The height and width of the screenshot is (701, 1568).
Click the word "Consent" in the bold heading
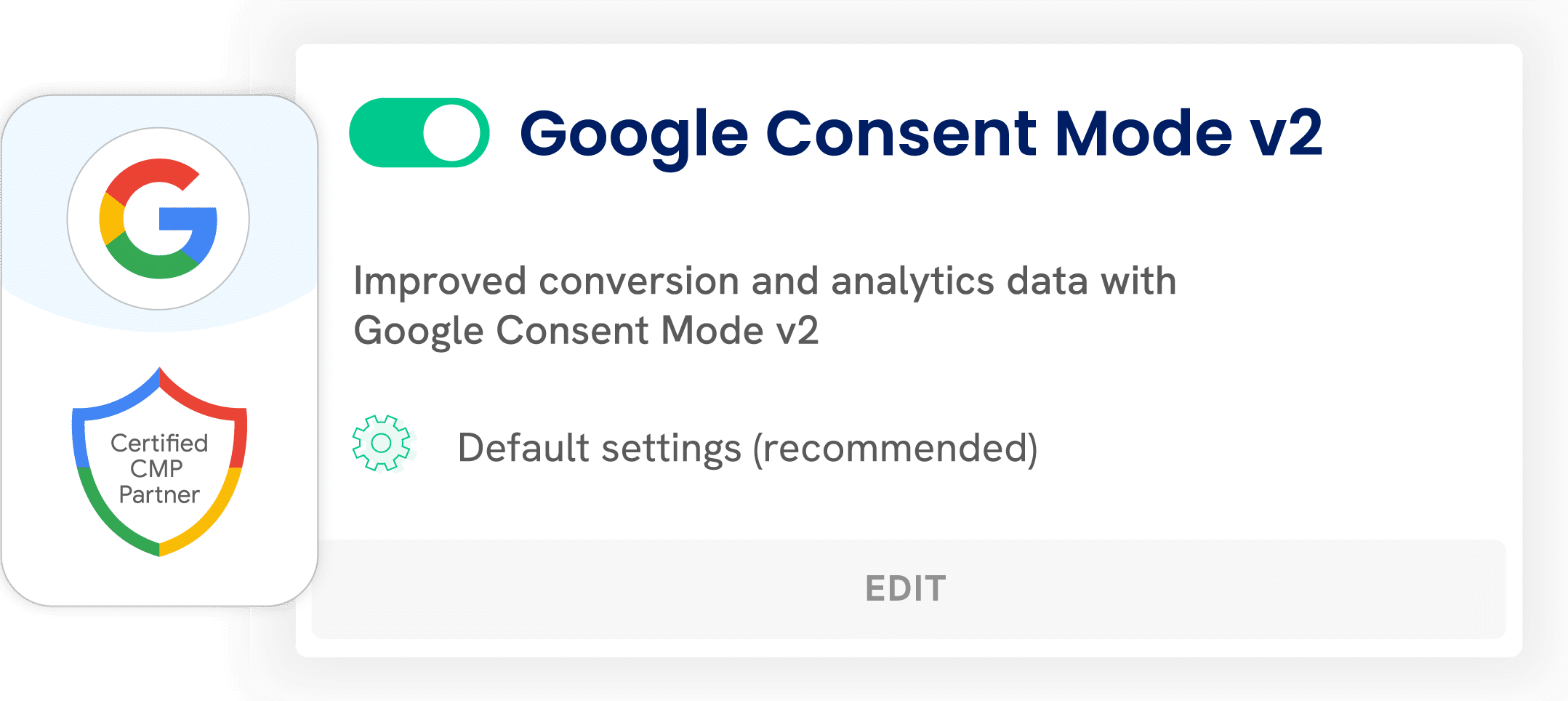901,134
